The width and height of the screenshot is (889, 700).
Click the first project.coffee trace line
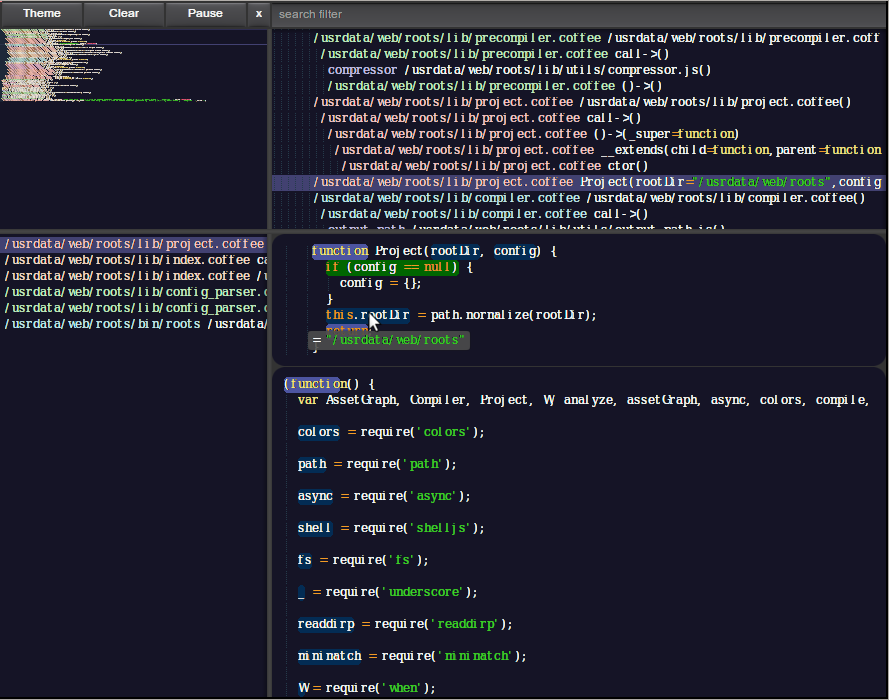coord(582,103)
